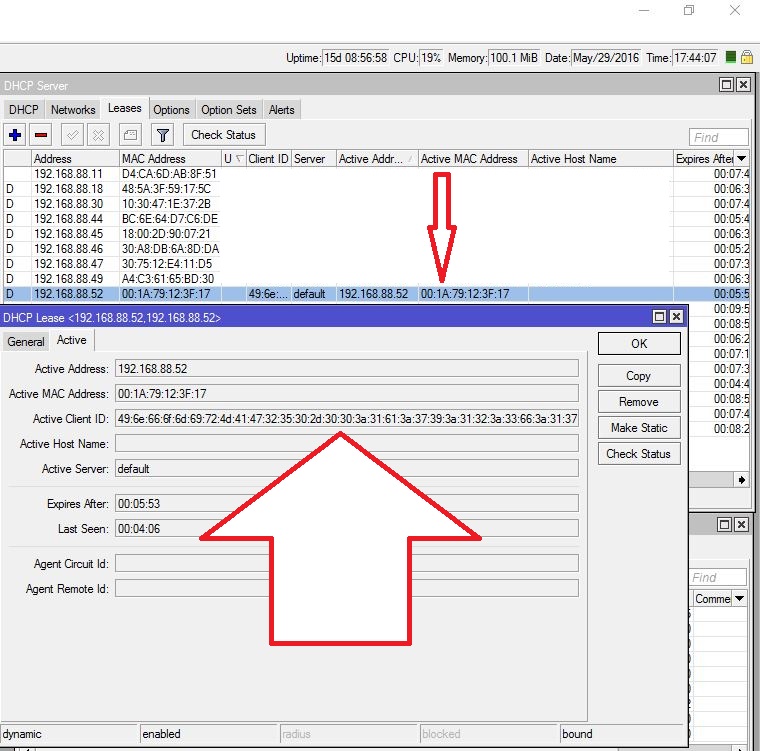Switch to the Networks tab
Viewport: 760px width, 751px height.
tap(73, 110)
